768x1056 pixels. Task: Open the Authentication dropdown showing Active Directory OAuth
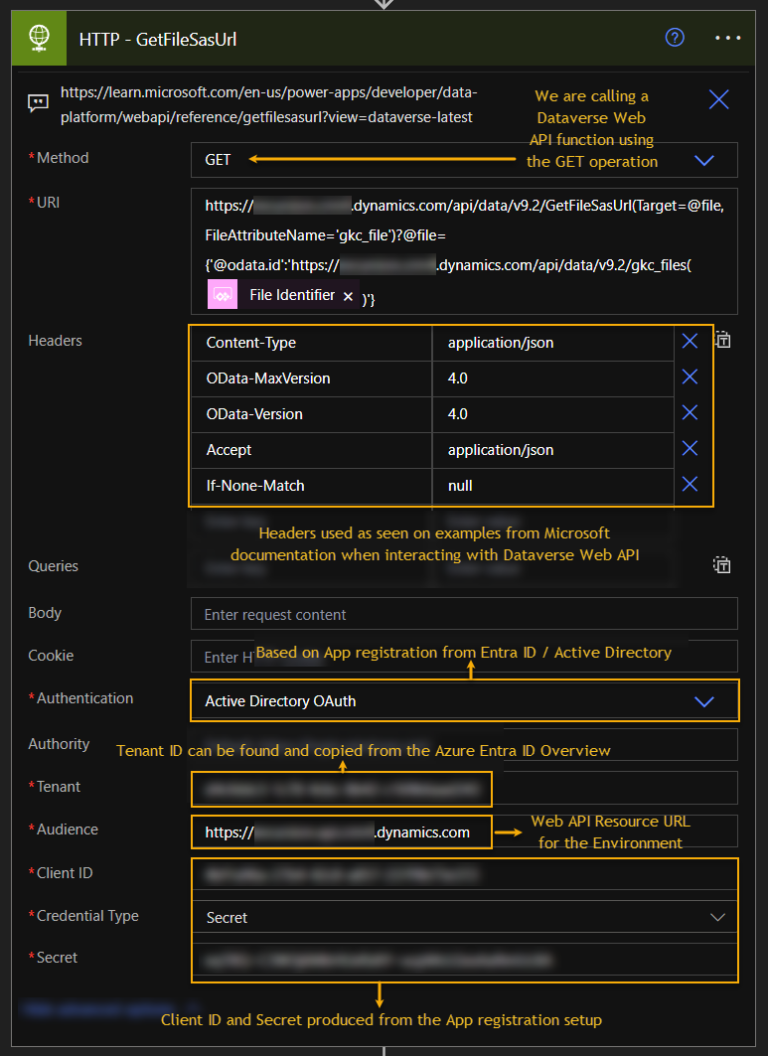(x=704, y=700)
